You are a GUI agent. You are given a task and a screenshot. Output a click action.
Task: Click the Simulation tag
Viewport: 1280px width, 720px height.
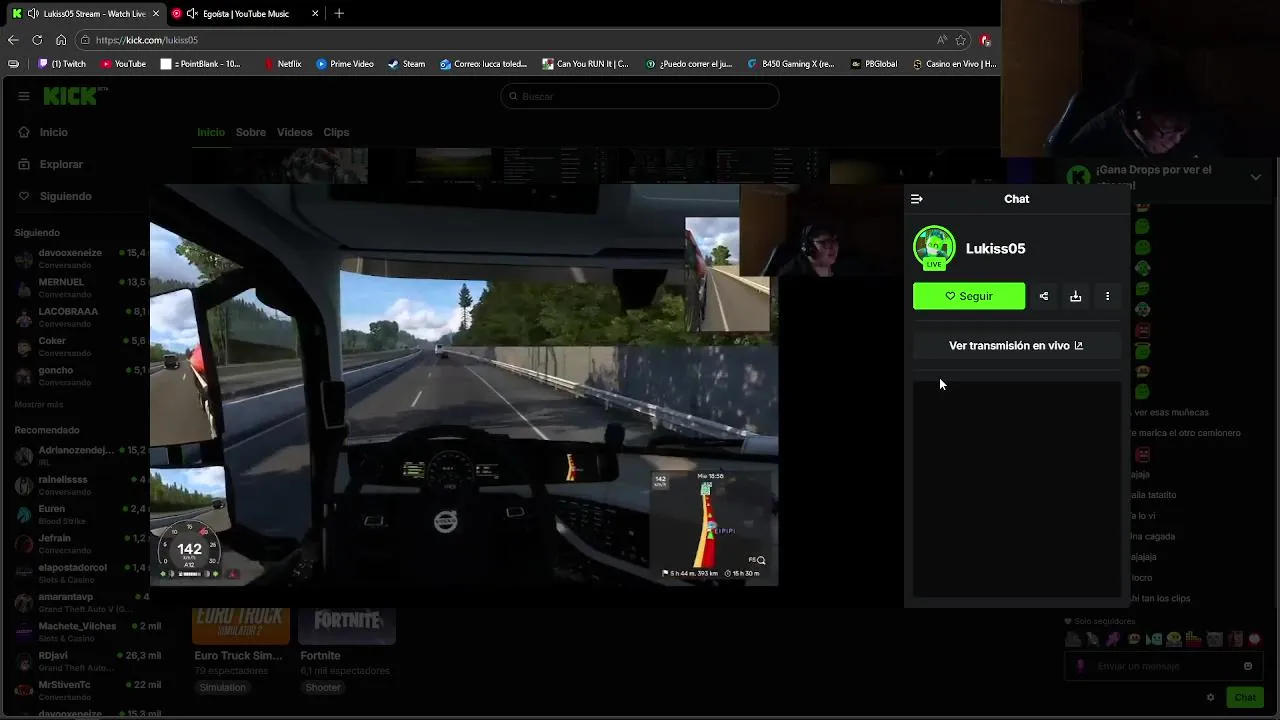pos(222,687)
